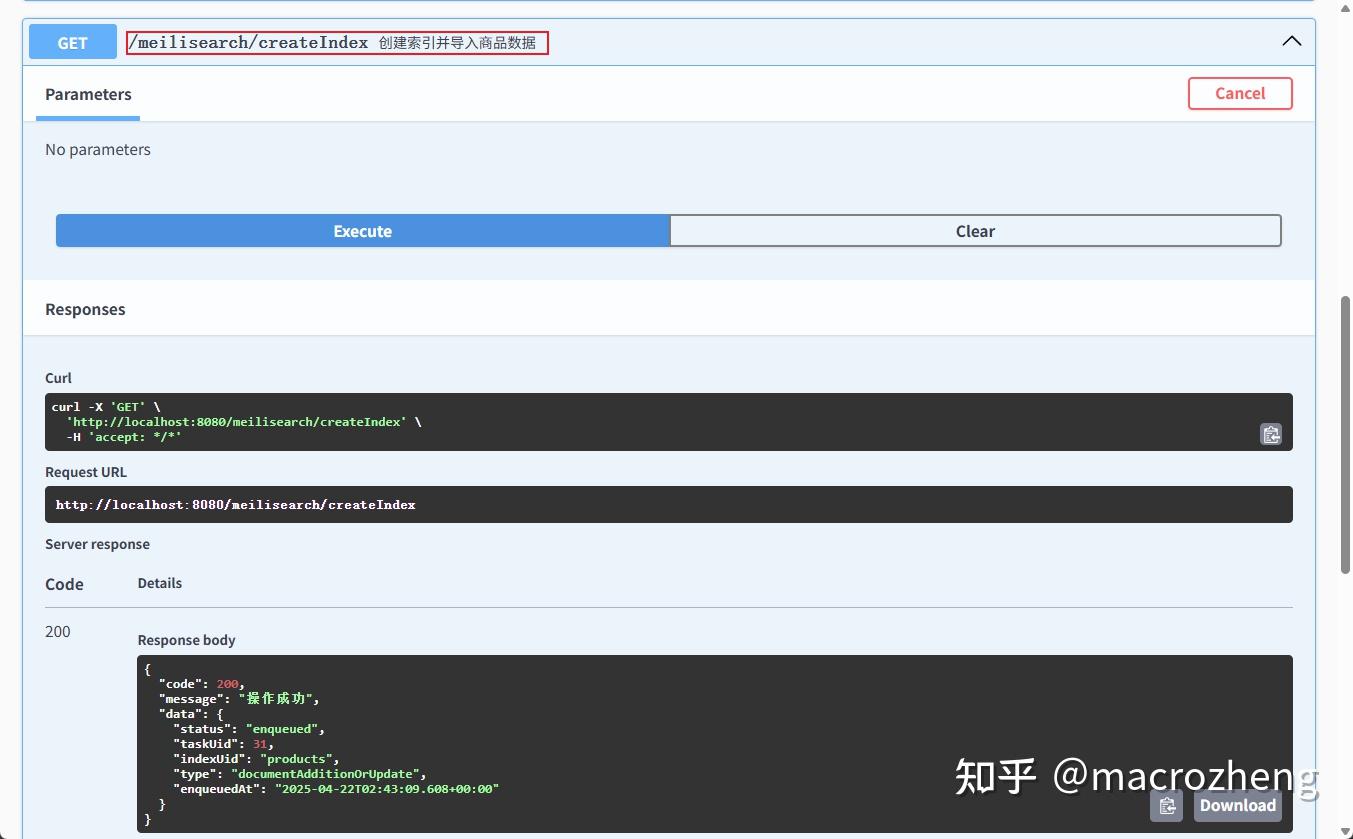Execute the createIndex request

[x=362, y=230]
